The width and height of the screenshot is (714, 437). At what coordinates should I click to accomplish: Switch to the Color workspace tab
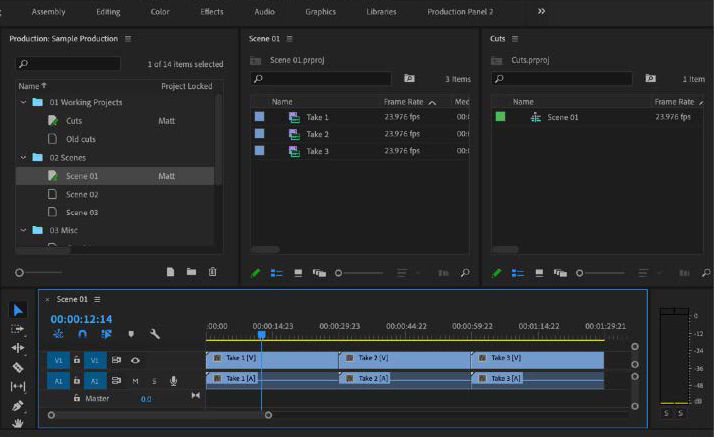(x=159, y=12)
